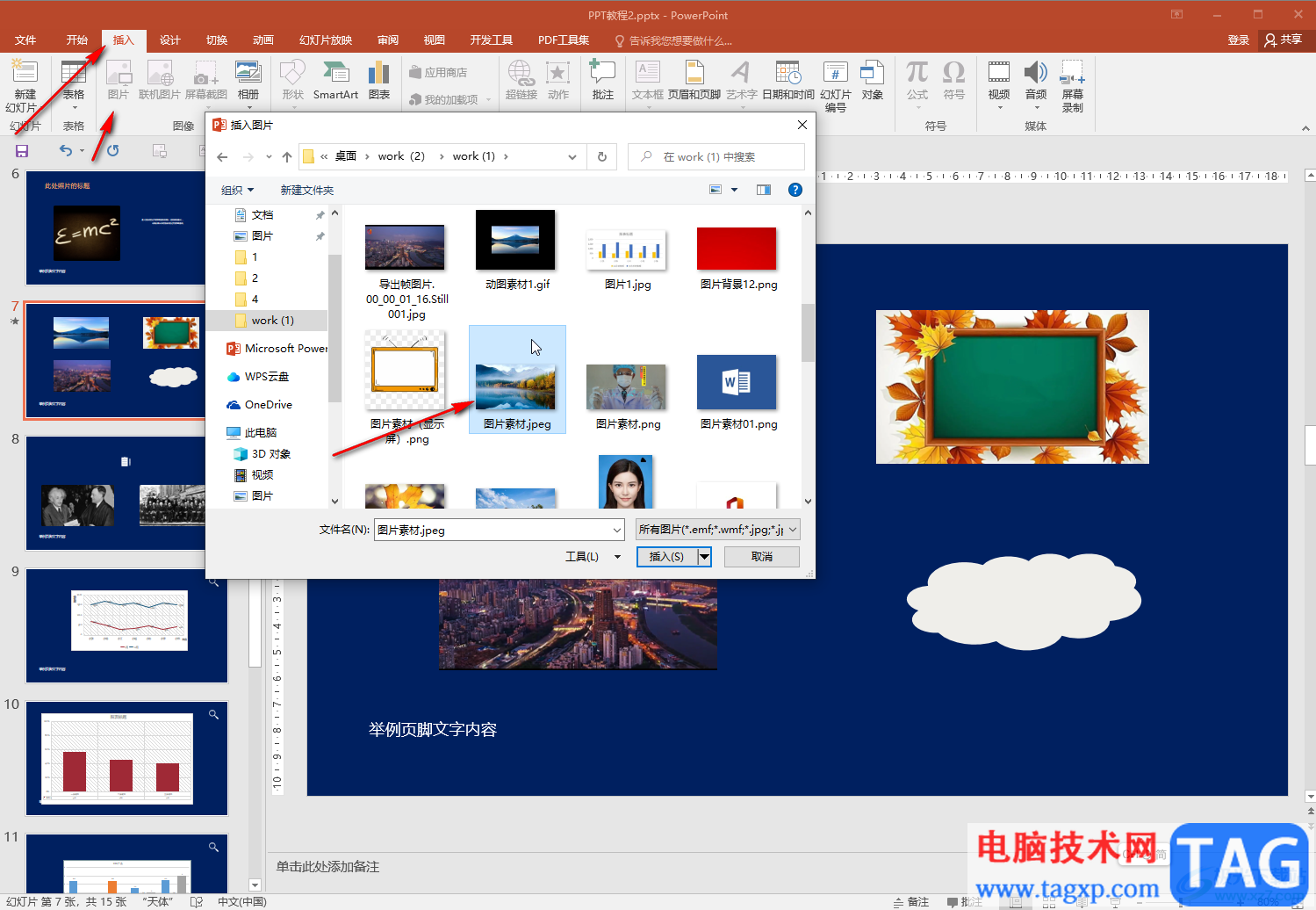Open the Animations (动画) ribbon tab
Viewport: 1316px width, 910px height.
[x=262, y=40]
